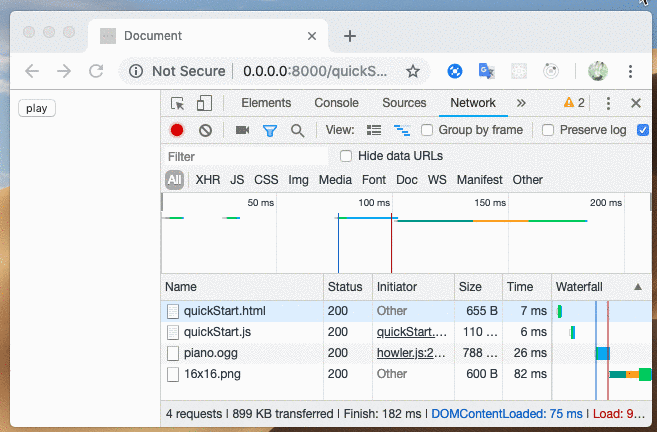
Task: Toggle the capture screenshots camera icon
Action: pyautogui.click(x=242, y=130)
